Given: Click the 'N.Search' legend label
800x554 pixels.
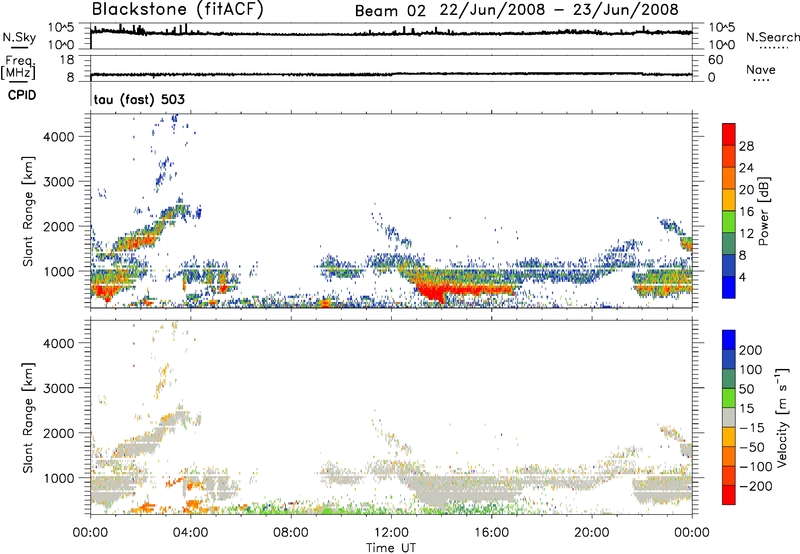Looking at the screenshot, I should tap(772, 37).
